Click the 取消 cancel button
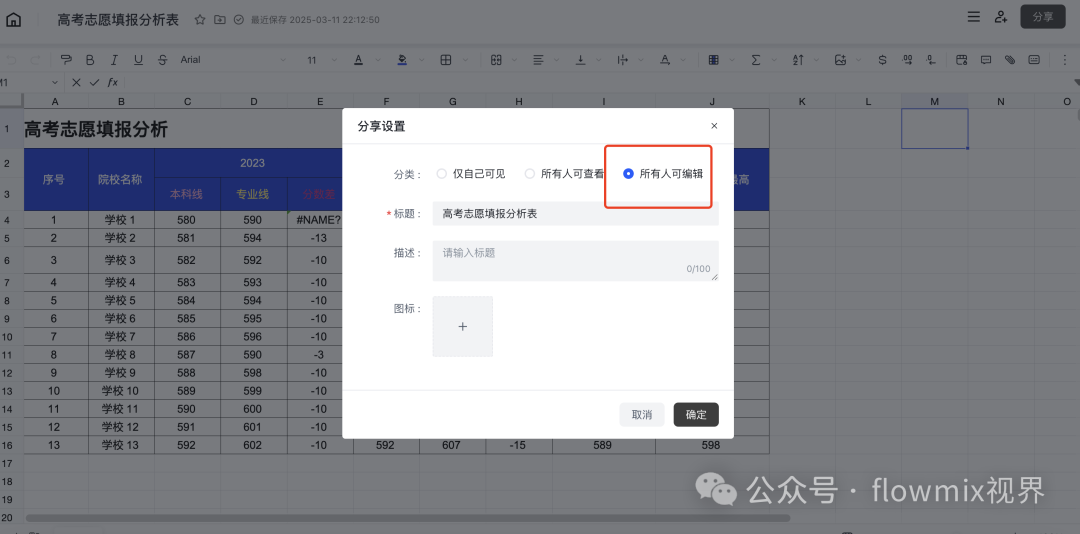The height and width of the screenshot is (534, 1080). point(641,415)
